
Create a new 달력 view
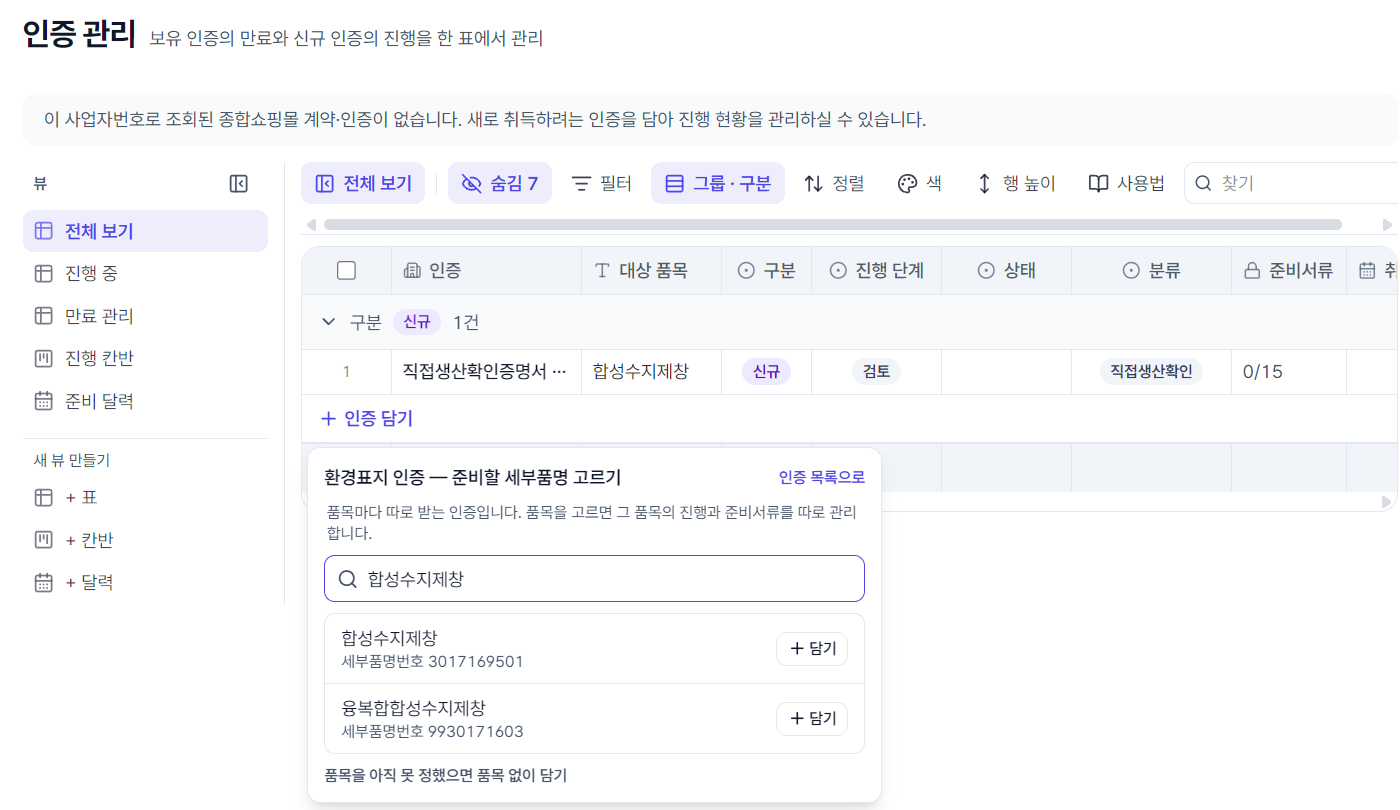pos(145,582)
